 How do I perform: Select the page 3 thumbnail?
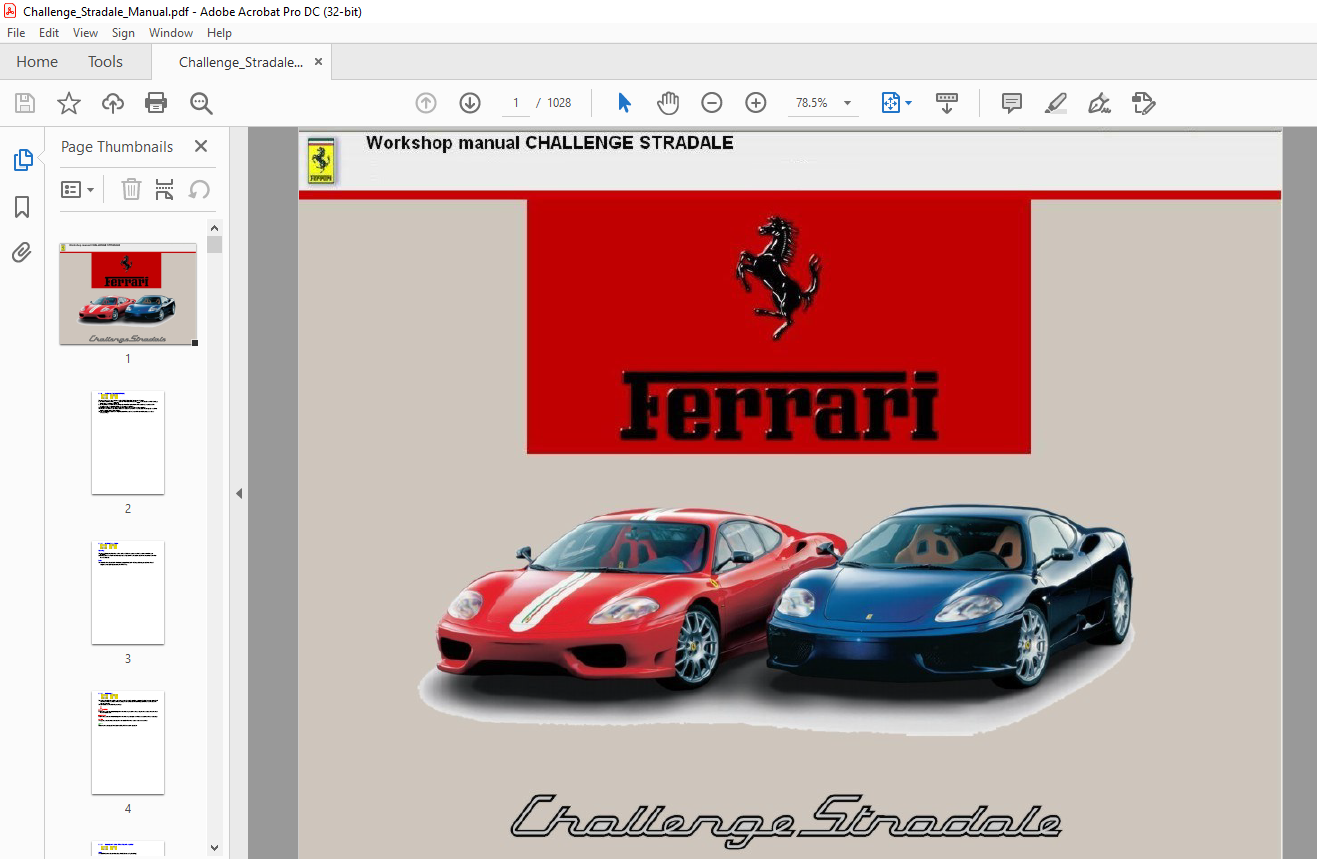[128, 593]
